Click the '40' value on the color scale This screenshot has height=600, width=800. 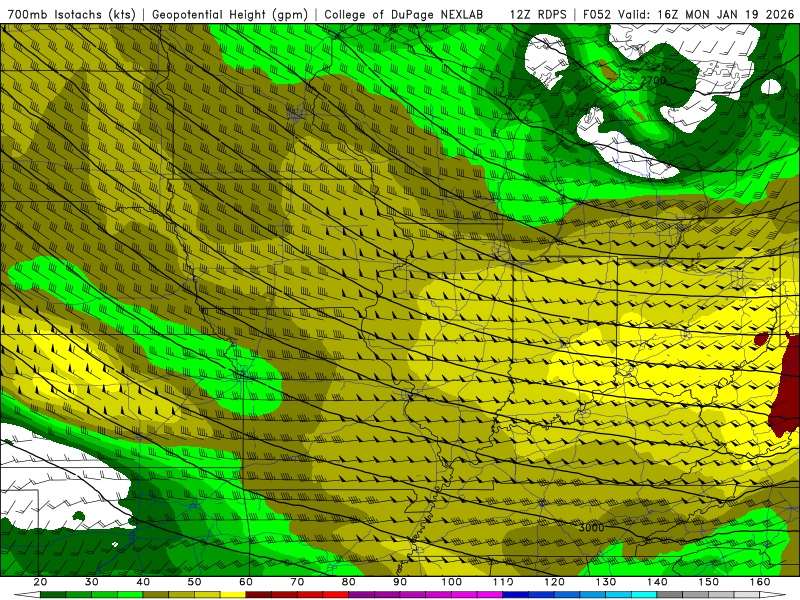click(143, 582)
